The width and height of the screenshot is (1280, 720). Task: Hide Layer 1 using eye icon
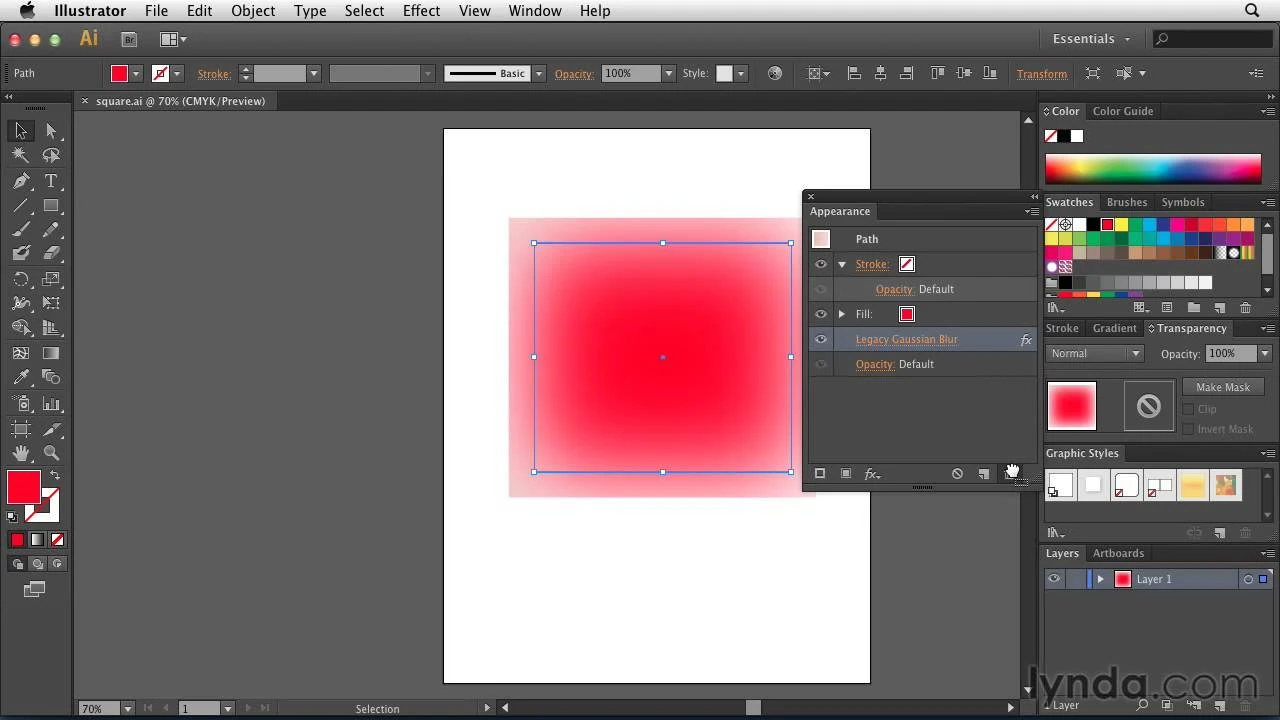tap(1054, 579)
